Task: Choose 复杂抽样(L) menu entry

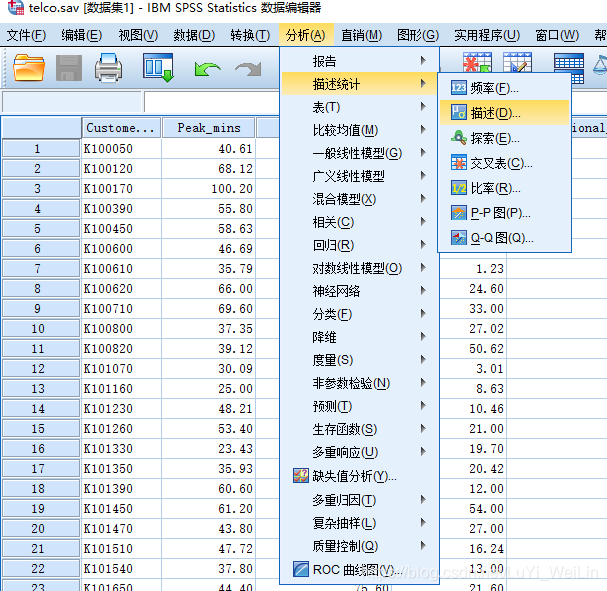Action: (360, 523)
